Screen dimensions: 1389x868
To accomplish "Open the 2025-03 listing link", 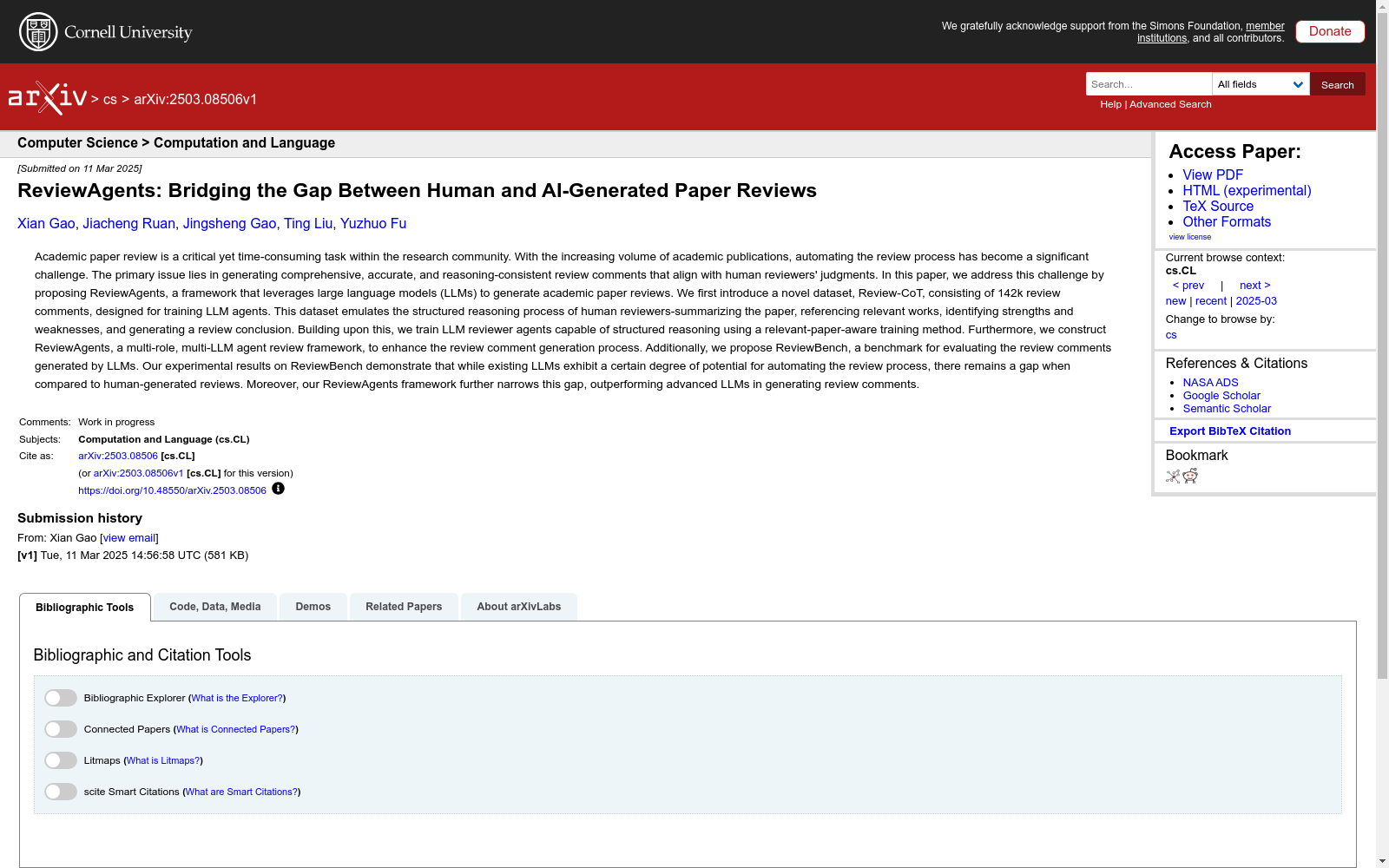I will (x=1256, y=301).
